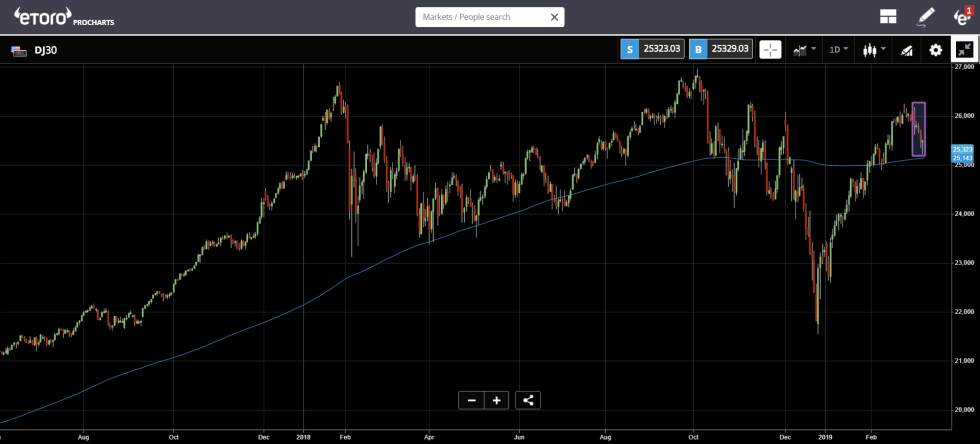The height and width of the screenshot is (444, 980).
Task: Click the Buy button at 25329.03
Action: coord(719,49)
